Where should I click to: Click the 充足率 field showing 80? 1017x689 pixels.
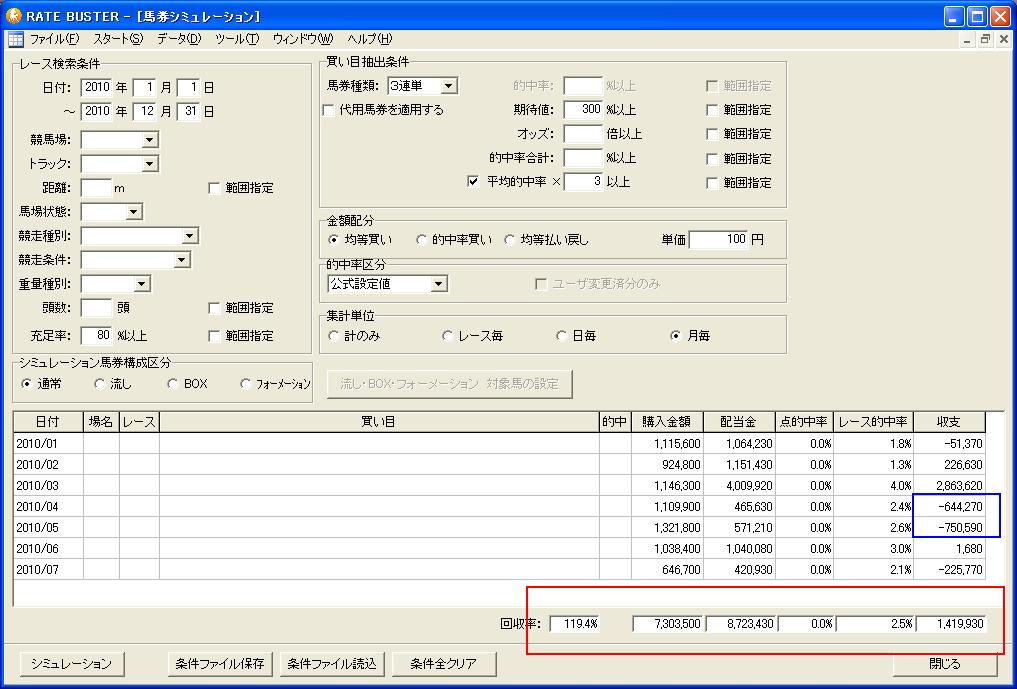coord(97,335)
